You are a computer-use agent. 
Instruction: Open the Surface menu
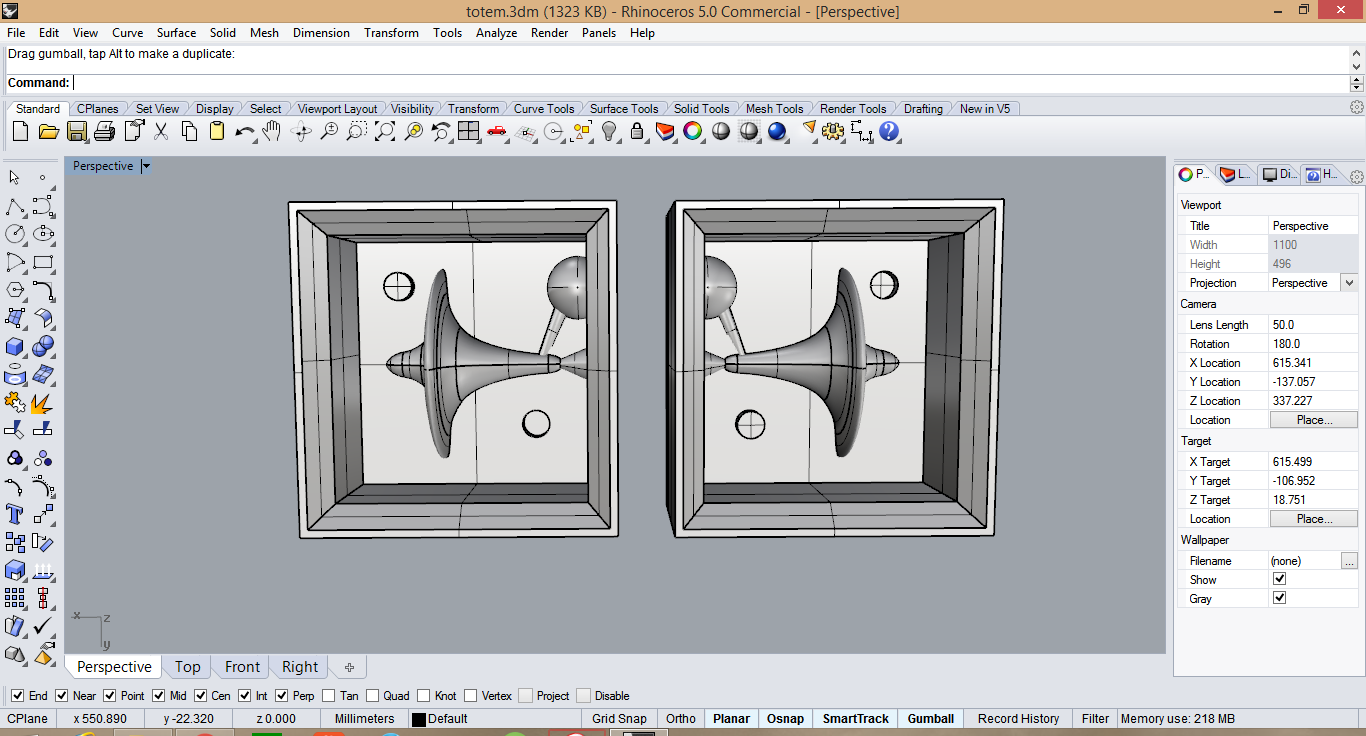[x=177, y=33]
